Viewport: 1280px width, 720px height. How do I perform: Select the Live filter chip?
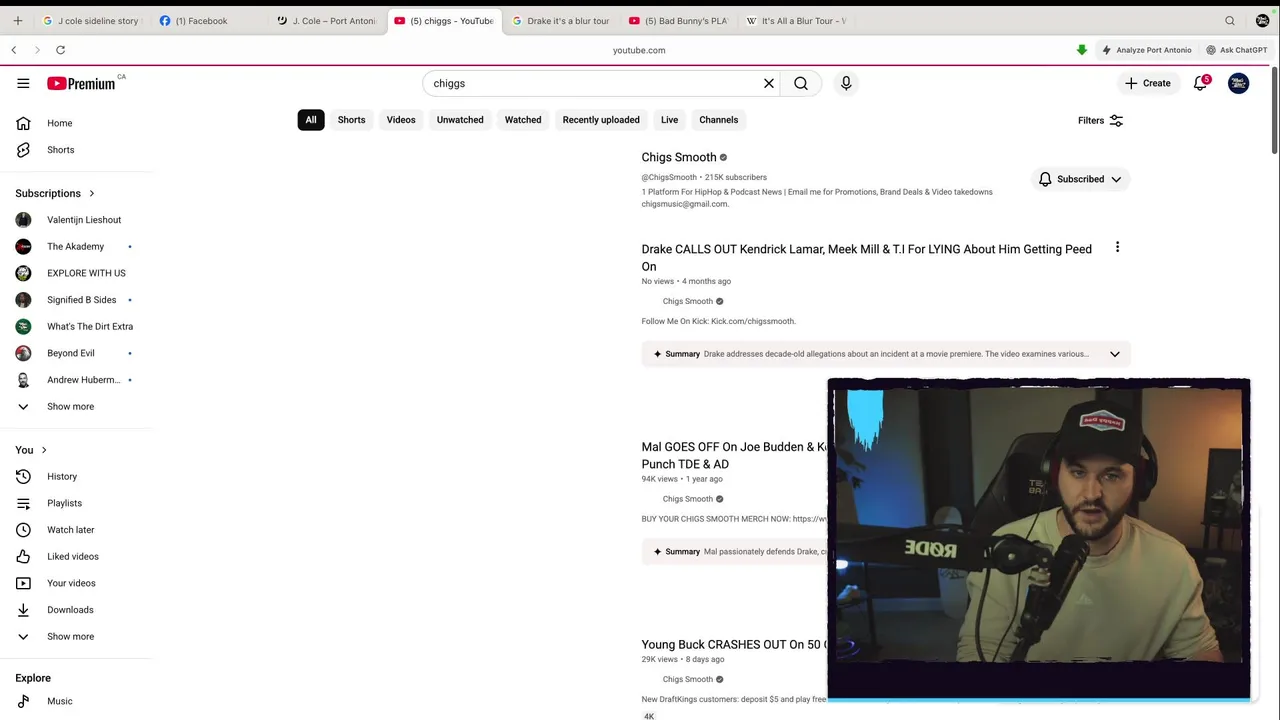coord(669,120)
